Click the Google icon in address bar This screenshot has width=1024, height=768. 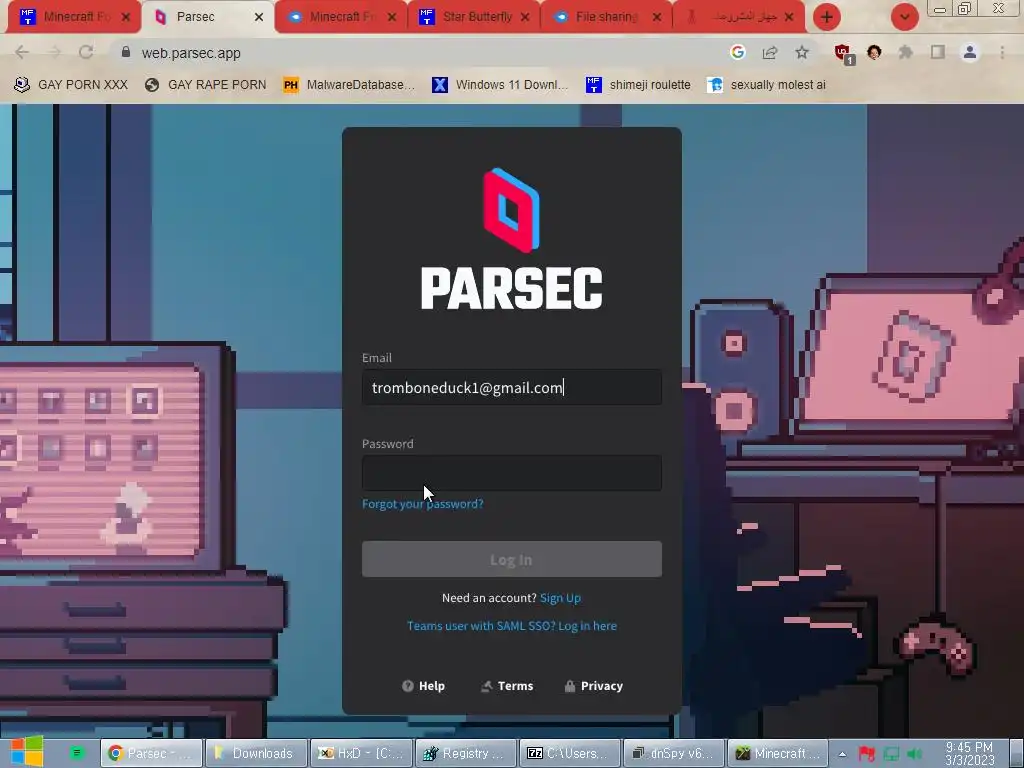738,52
